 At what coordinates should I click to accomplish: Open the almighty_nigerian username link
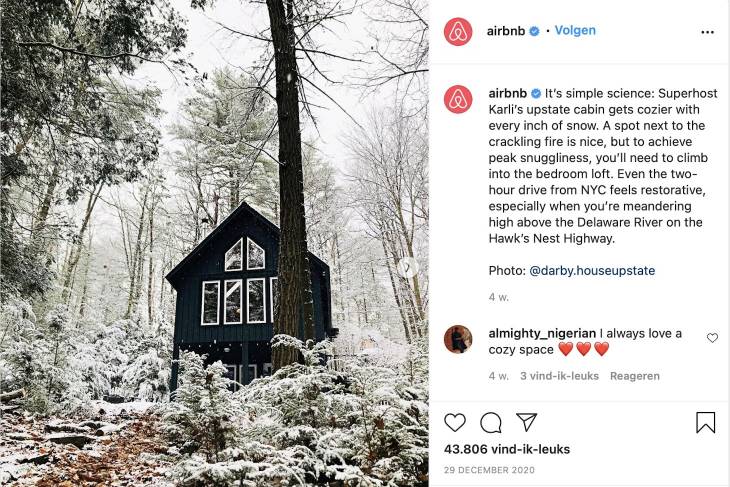[x=542, y=333]
